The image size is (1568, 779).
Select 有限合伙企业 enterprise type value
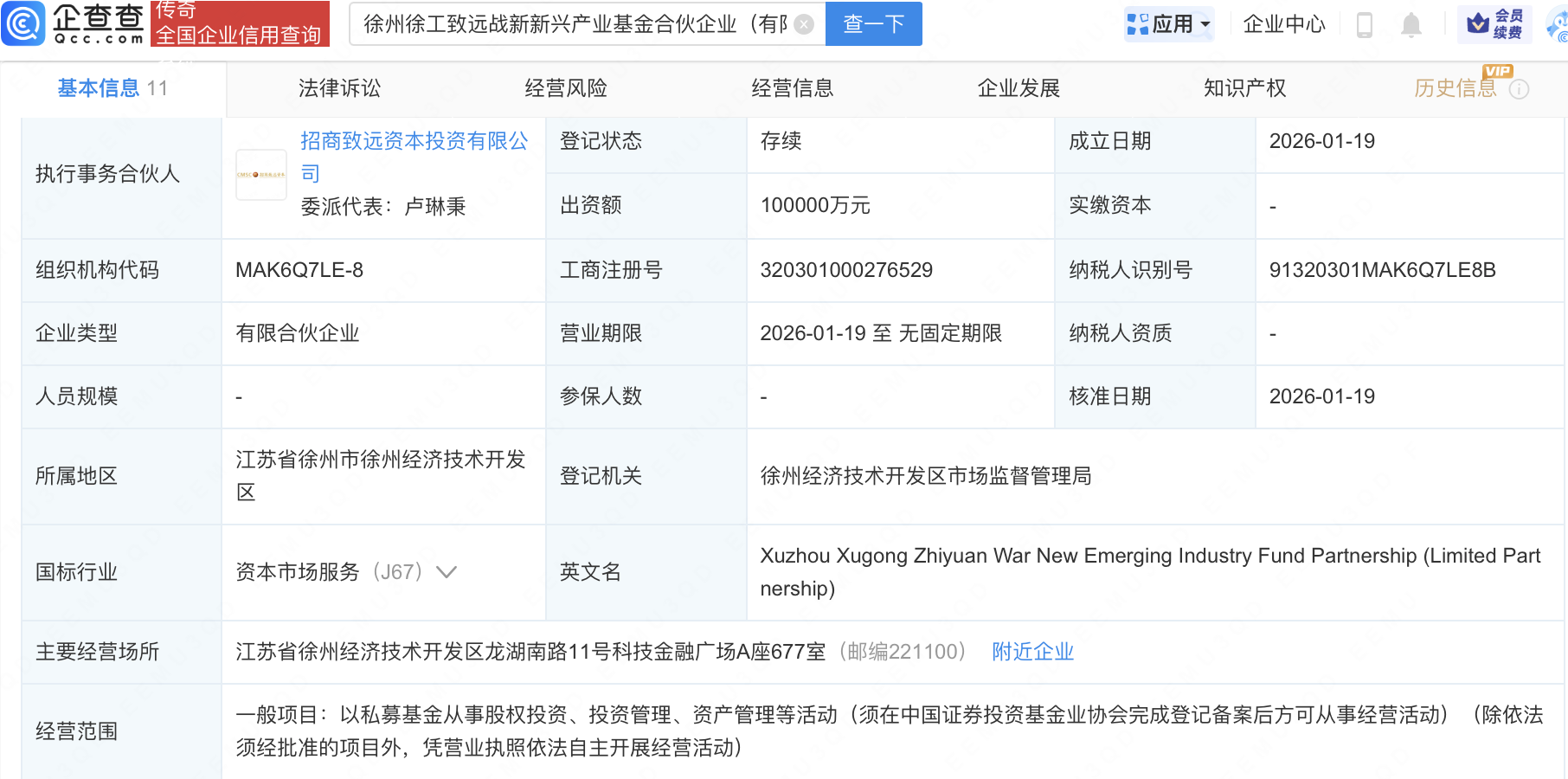(298, 333)
